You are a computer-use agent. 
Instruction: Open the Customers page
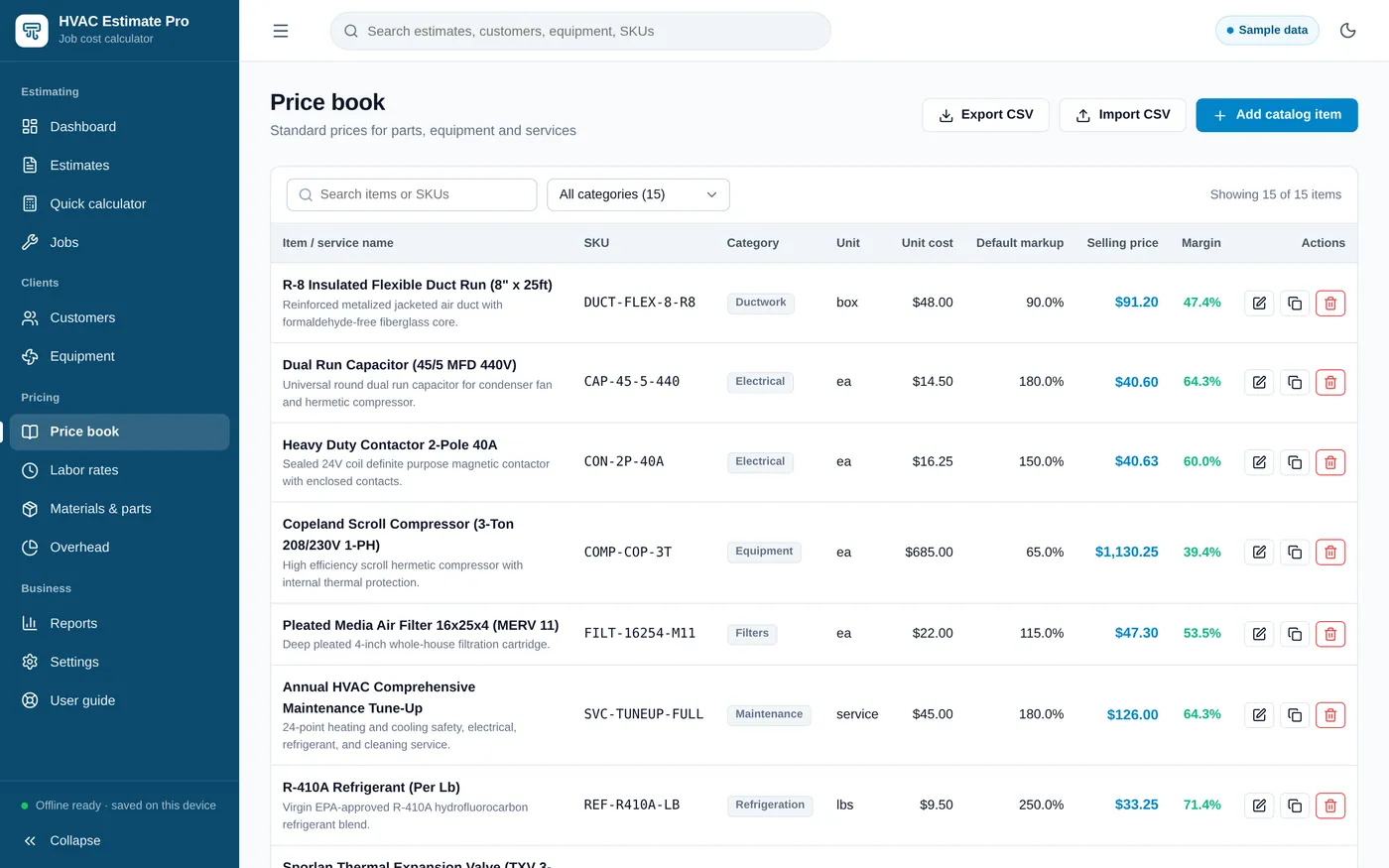119,318
